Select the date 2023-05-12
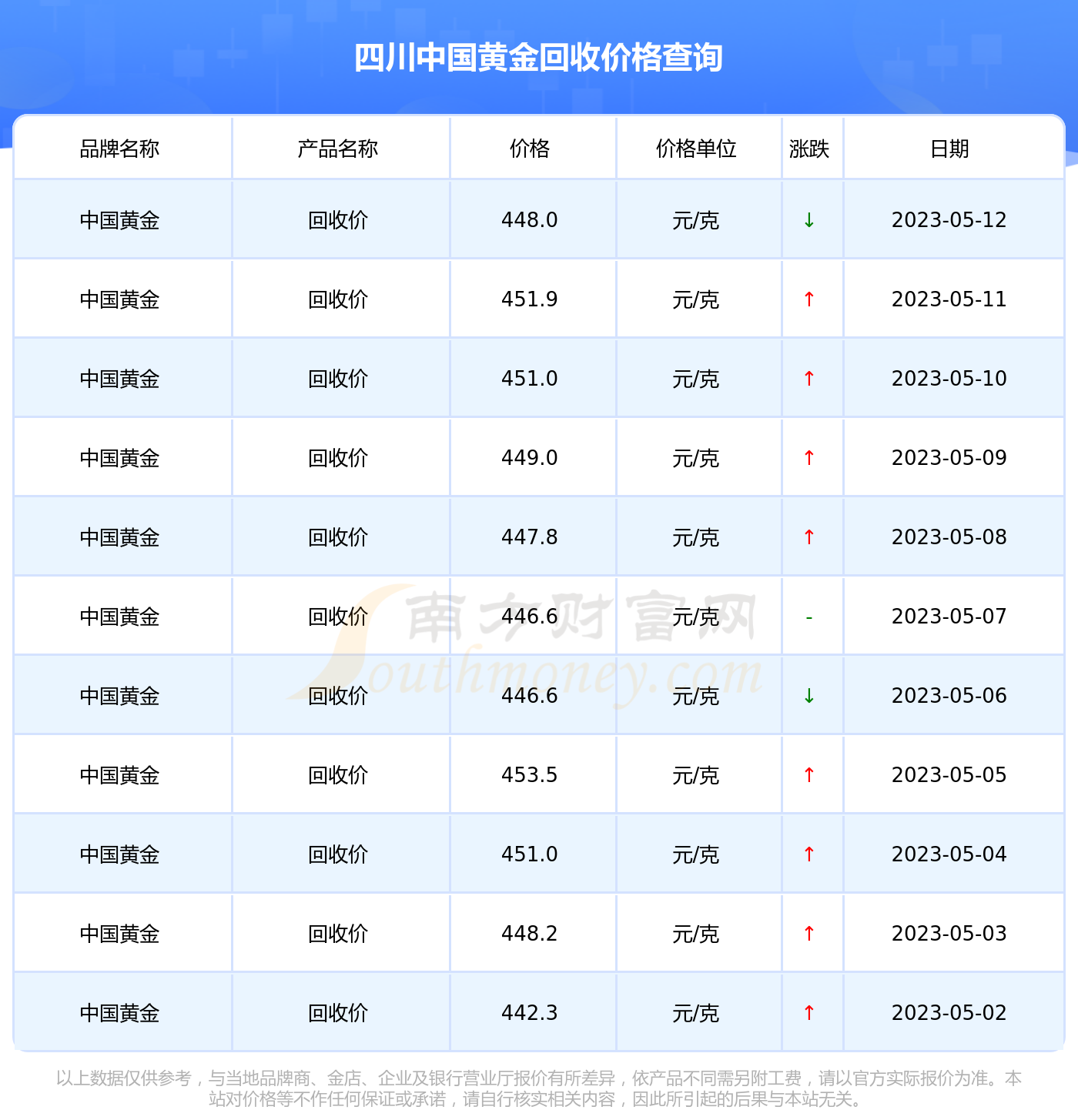The height and width of the screenshot is (1120, 1078). coord(949,220)
